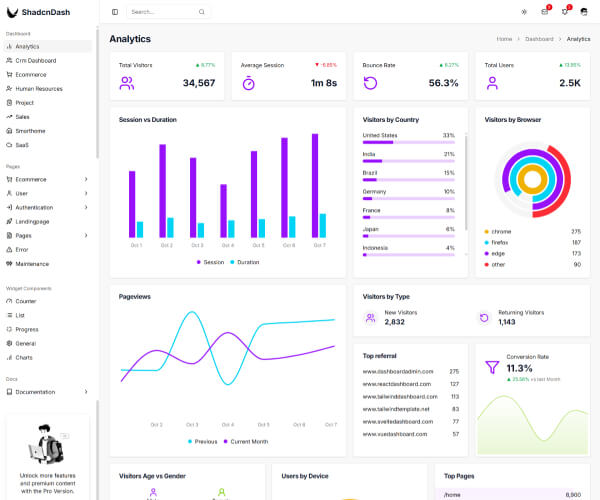The image size is (600, 500).
Task: Open the mail inbox icon
Action: pyautogui.click(x=545, y=12)
